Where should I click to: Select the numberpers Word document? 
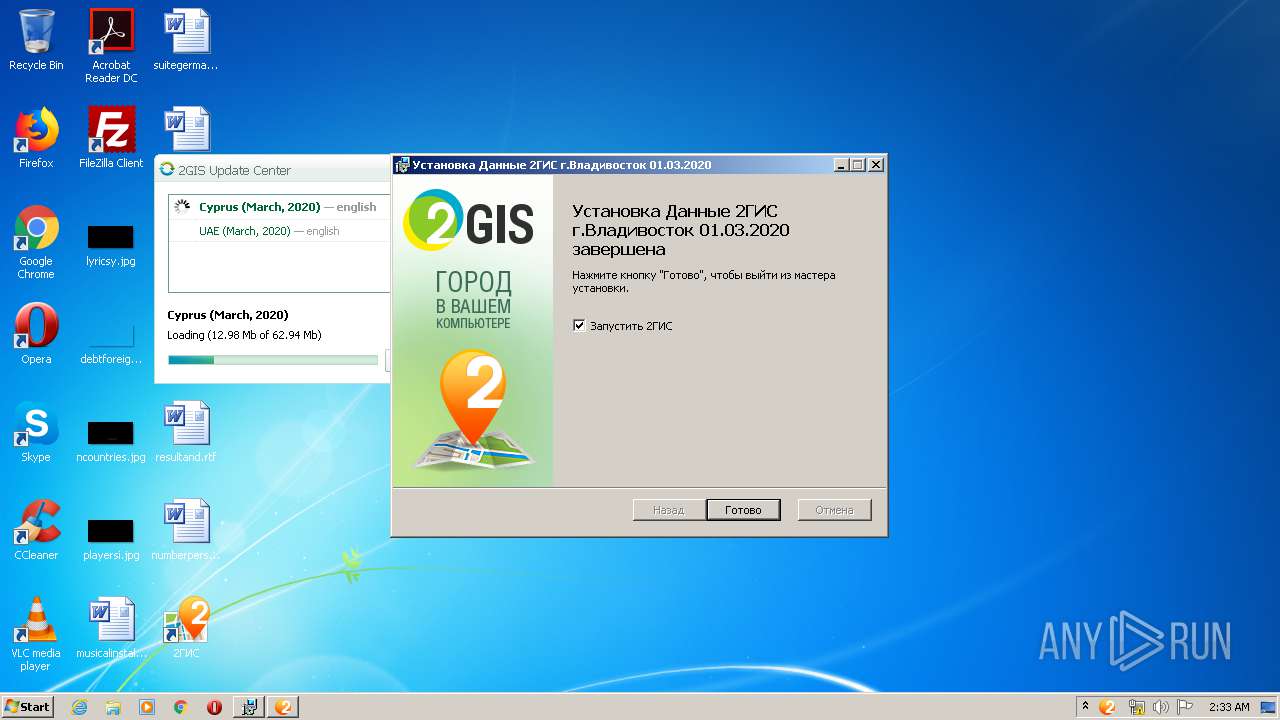(x=186, y=529)
